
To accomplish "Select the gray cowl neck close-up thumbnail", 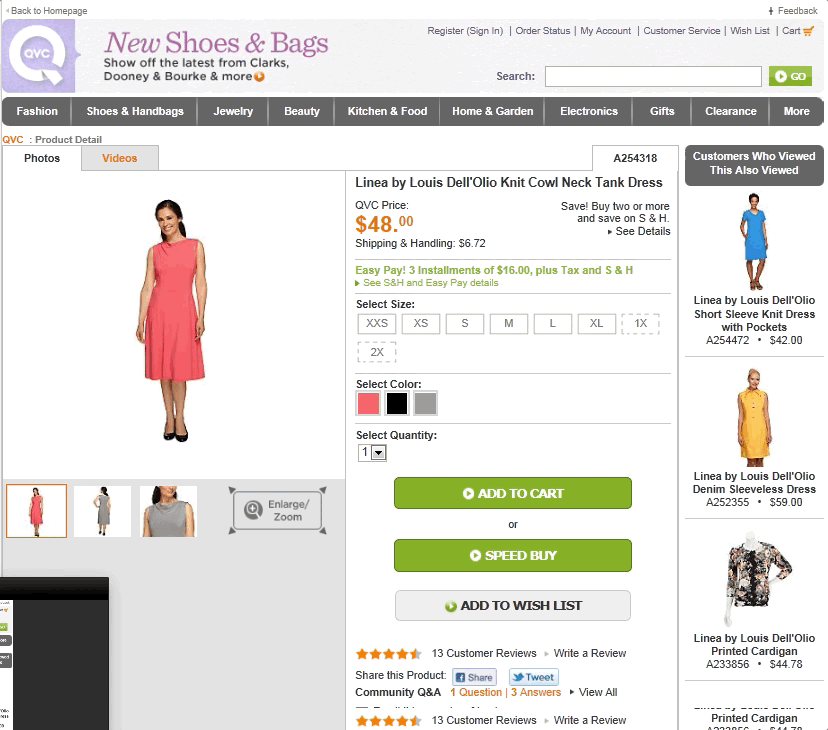I will tap(168, 511).
